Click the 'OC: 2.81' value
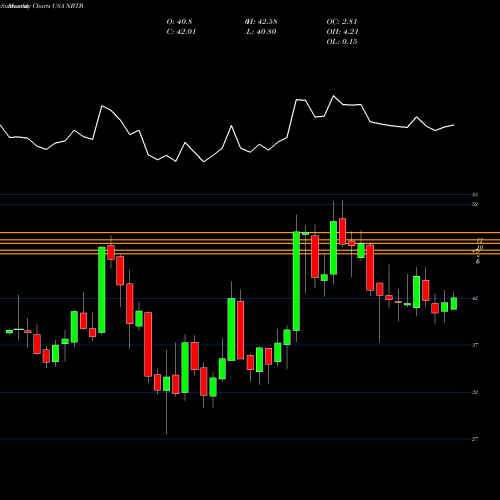The height and width of the screenshot is (500, 500). coord(342,22)
